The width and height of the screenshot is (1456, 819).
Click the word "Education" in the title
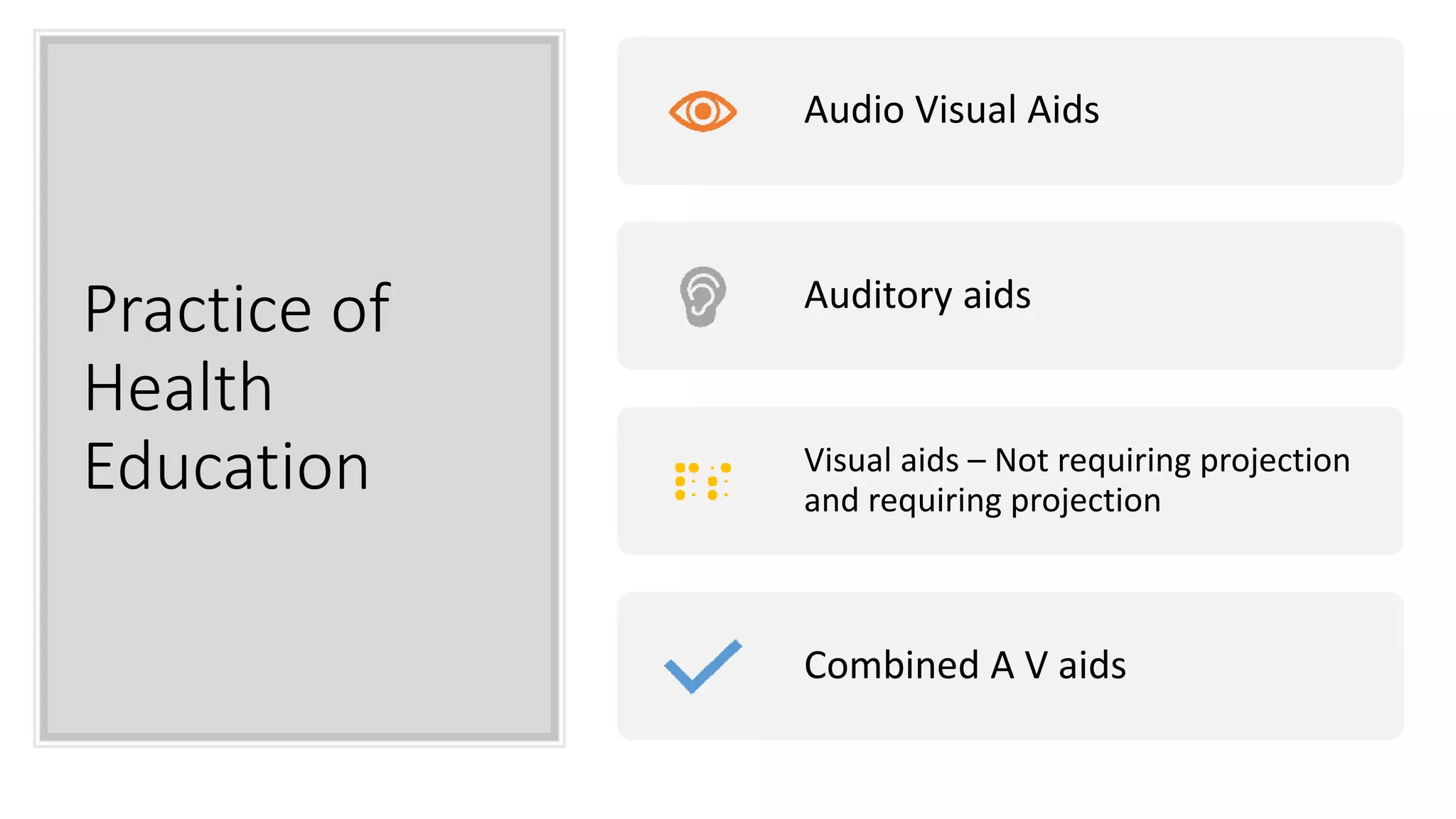pyautogui.click(x=227, y=467)
